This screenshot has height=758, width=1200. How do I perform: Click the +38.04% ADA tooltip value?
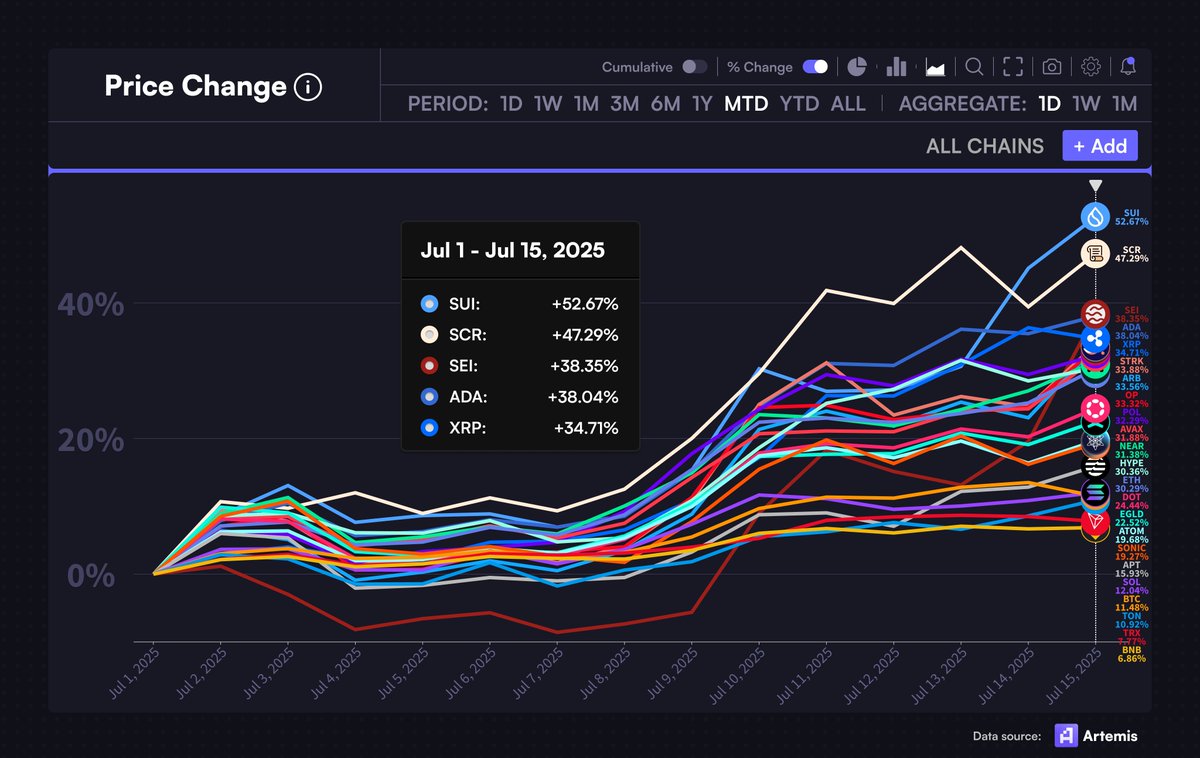click(583, 396)
